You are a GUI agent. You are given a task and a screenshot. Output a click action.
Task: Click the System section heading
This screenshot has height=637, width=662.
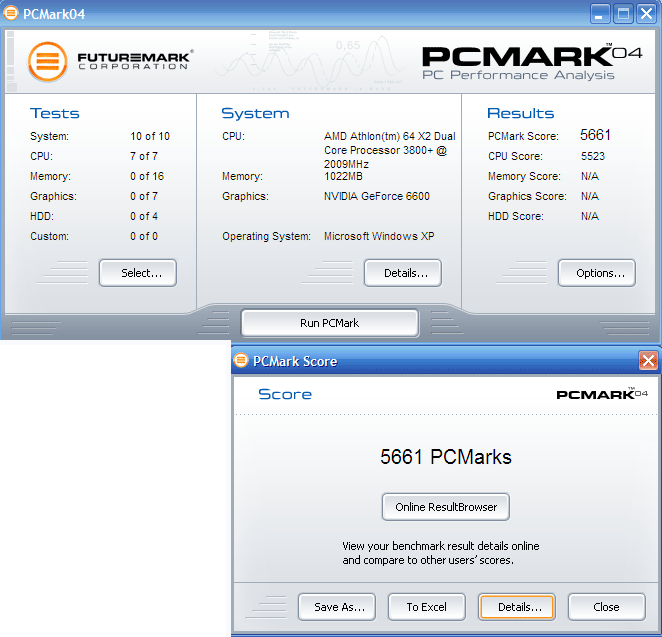pyautogui.click(x=255, y=113)
